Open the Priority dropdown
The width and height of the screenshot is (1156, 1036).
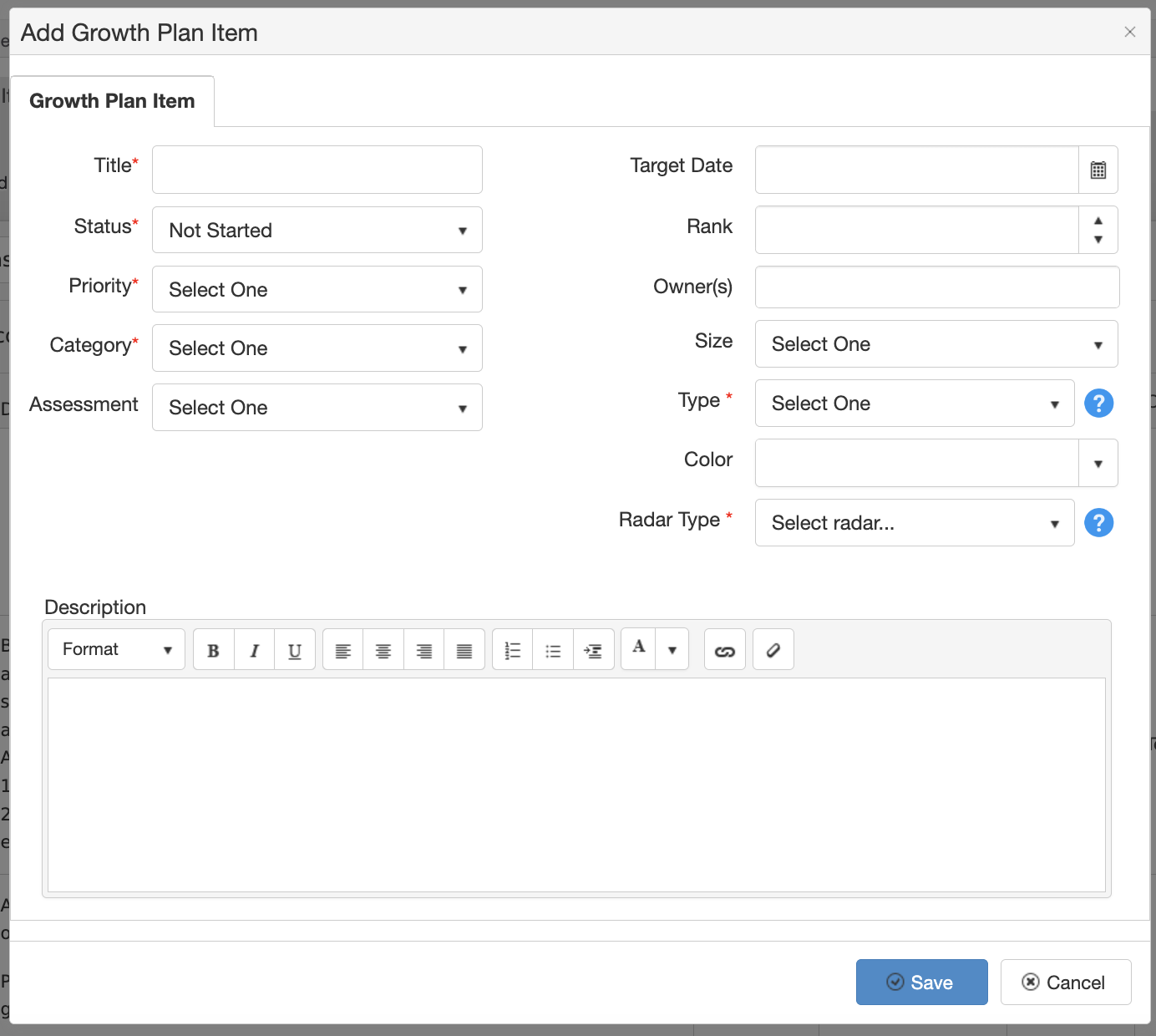click(x=317, y=289)
